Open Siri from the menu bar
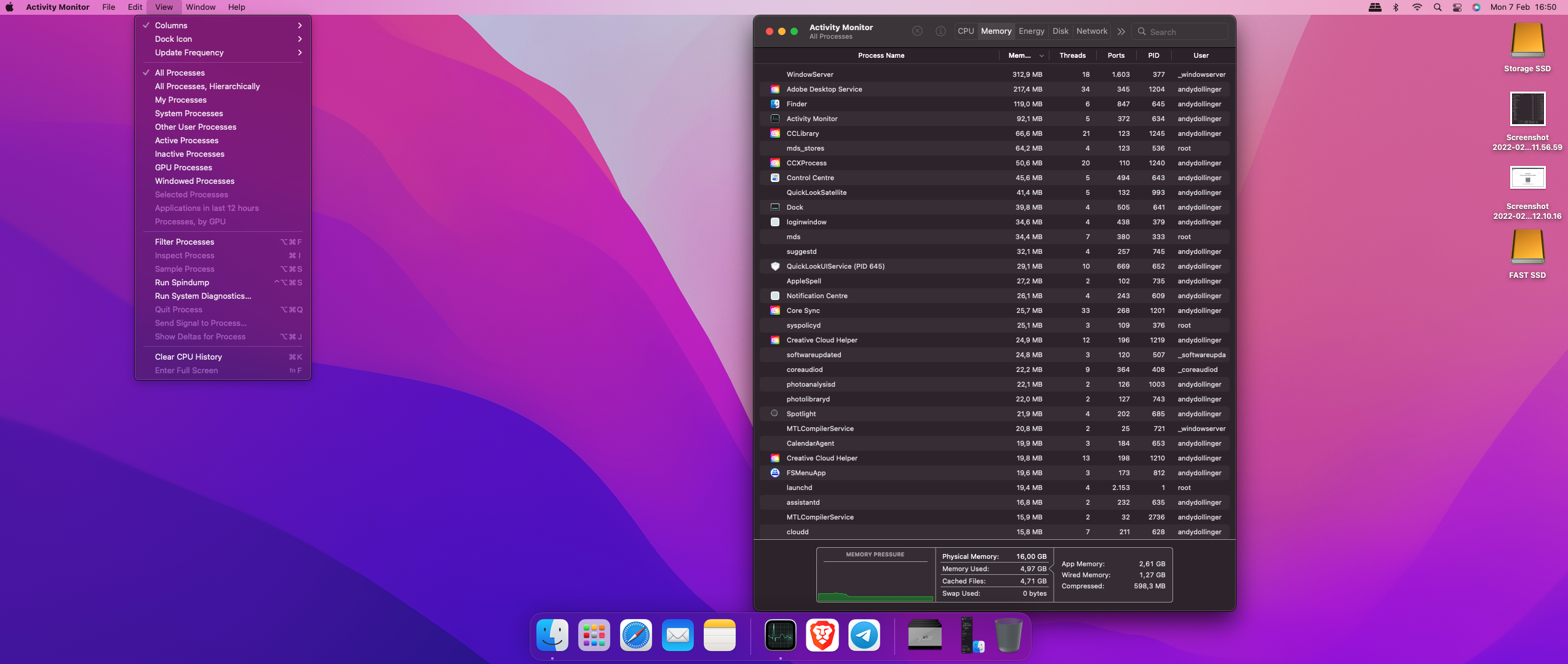Screen dimensions: 1568x664 click(1476, 7)
